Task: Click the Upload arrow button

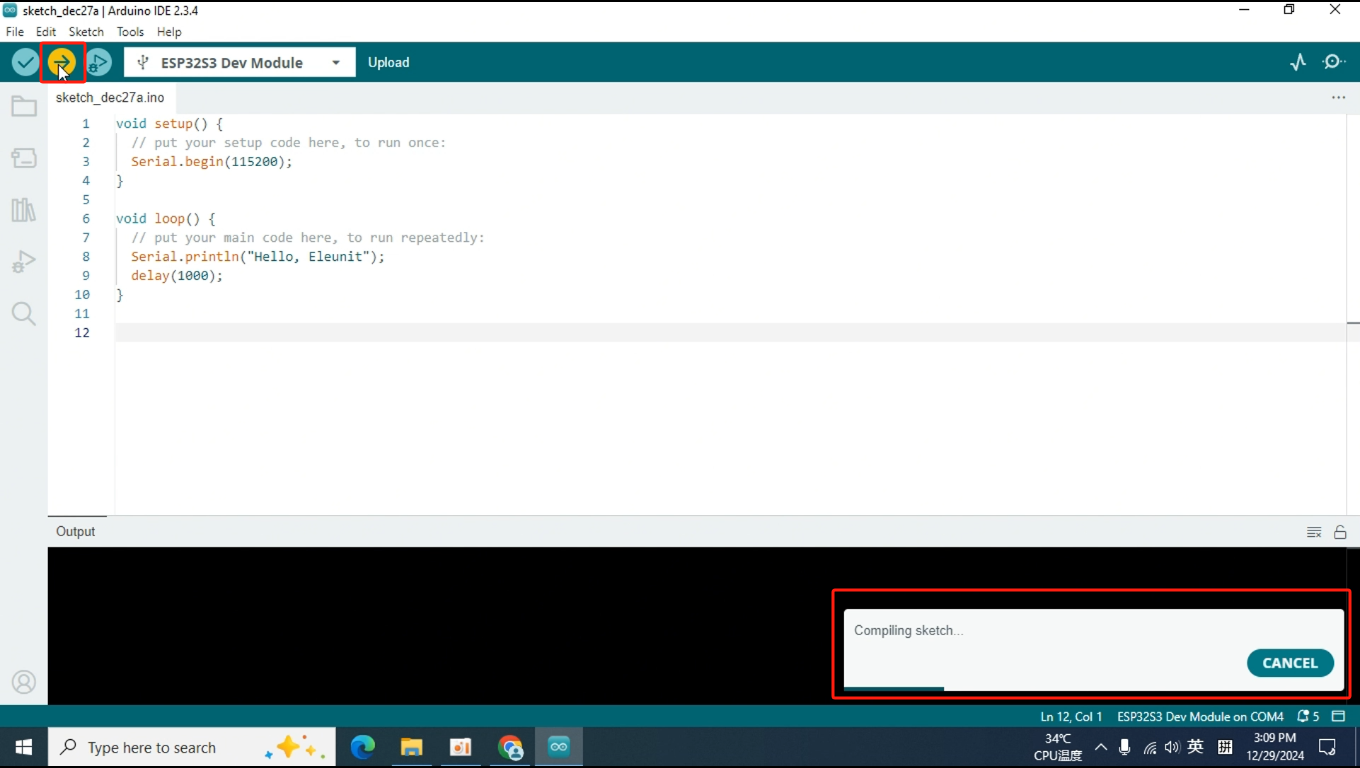Action: coord(62,62)
